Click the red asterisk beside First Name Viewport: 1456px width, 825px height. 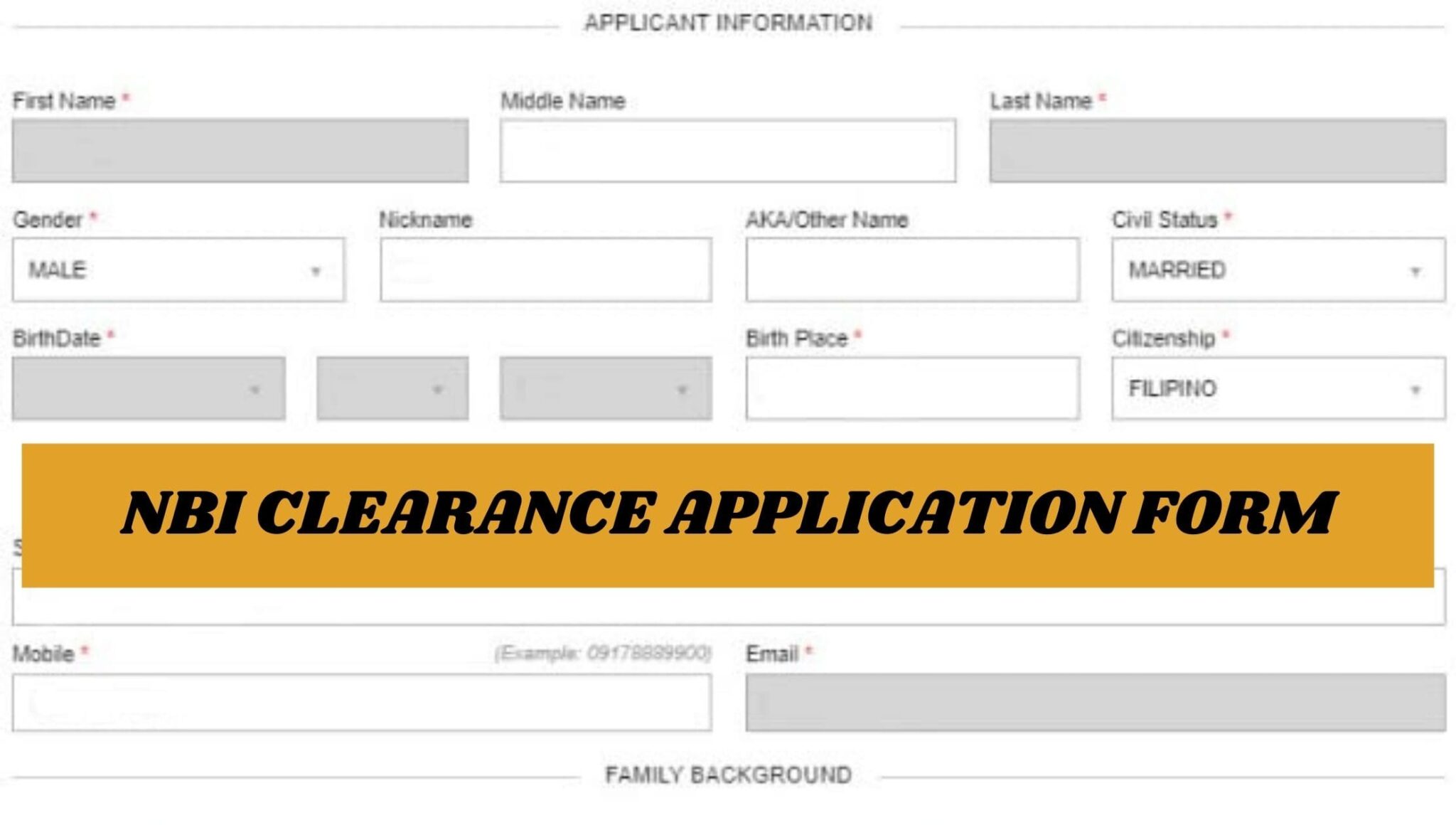coord(125,98)
